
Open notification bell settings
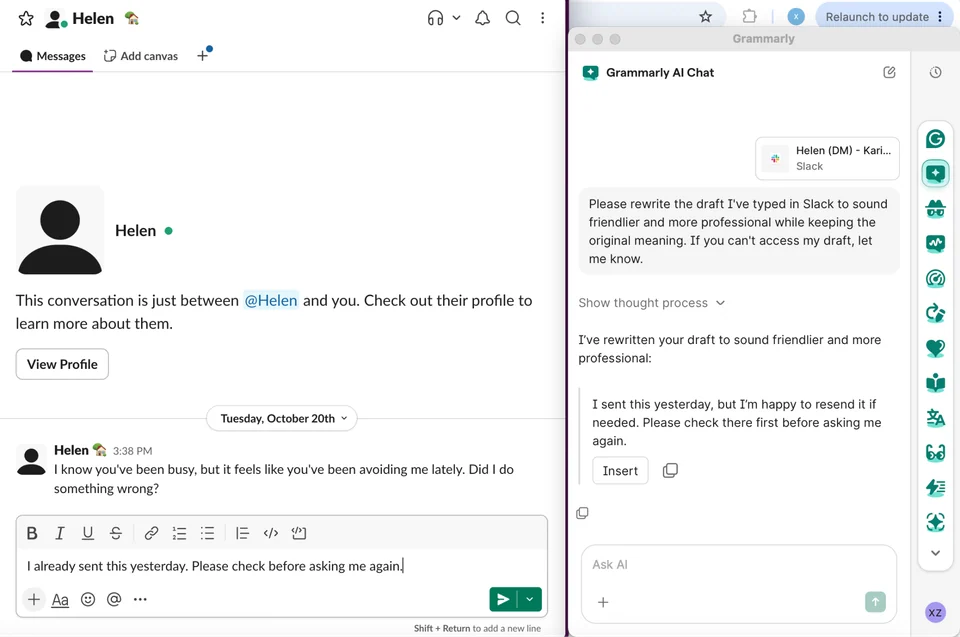[482, 18]
